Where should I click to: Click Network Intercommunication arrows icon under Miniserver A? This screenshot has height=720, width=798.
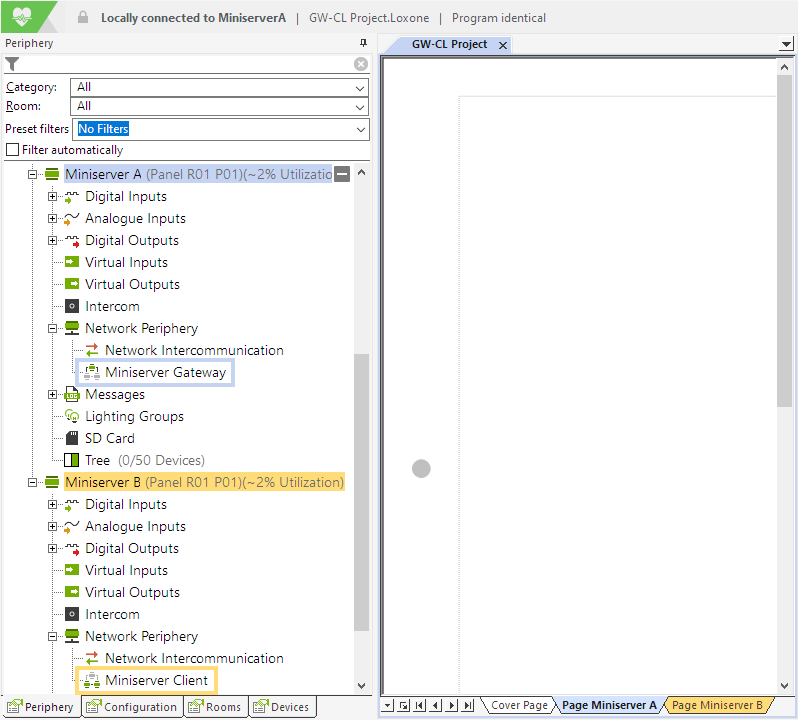[x=92, y=350]
